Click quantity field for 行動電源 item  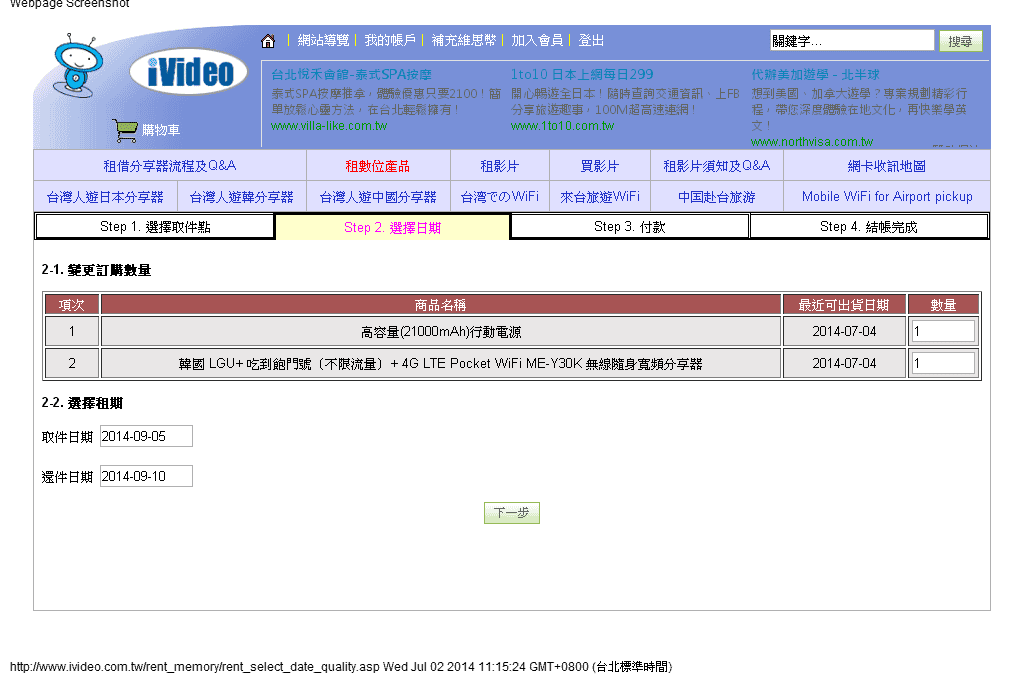tap(942, 330)
